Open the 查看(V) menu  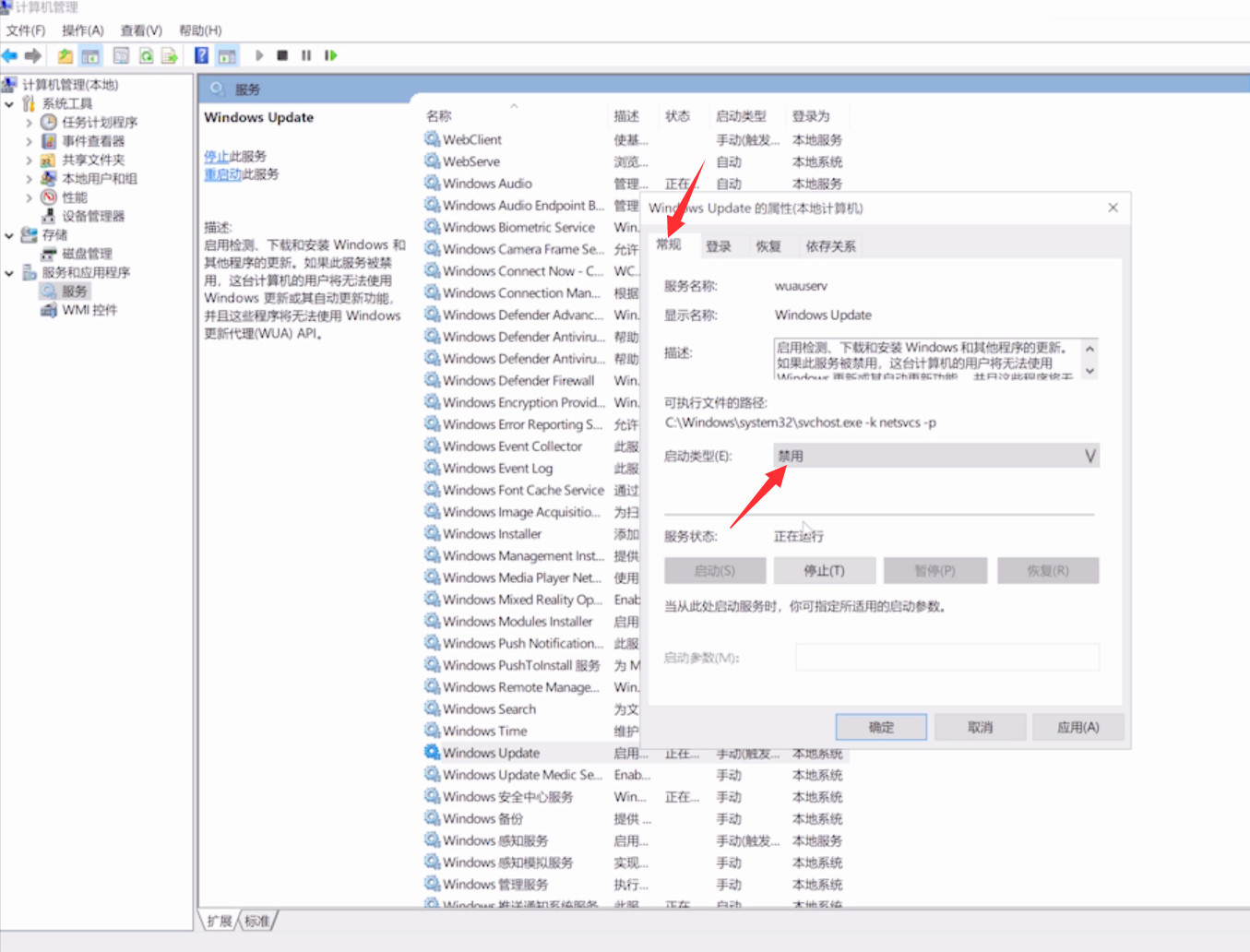pyautogui.click(x=141, y=30)
